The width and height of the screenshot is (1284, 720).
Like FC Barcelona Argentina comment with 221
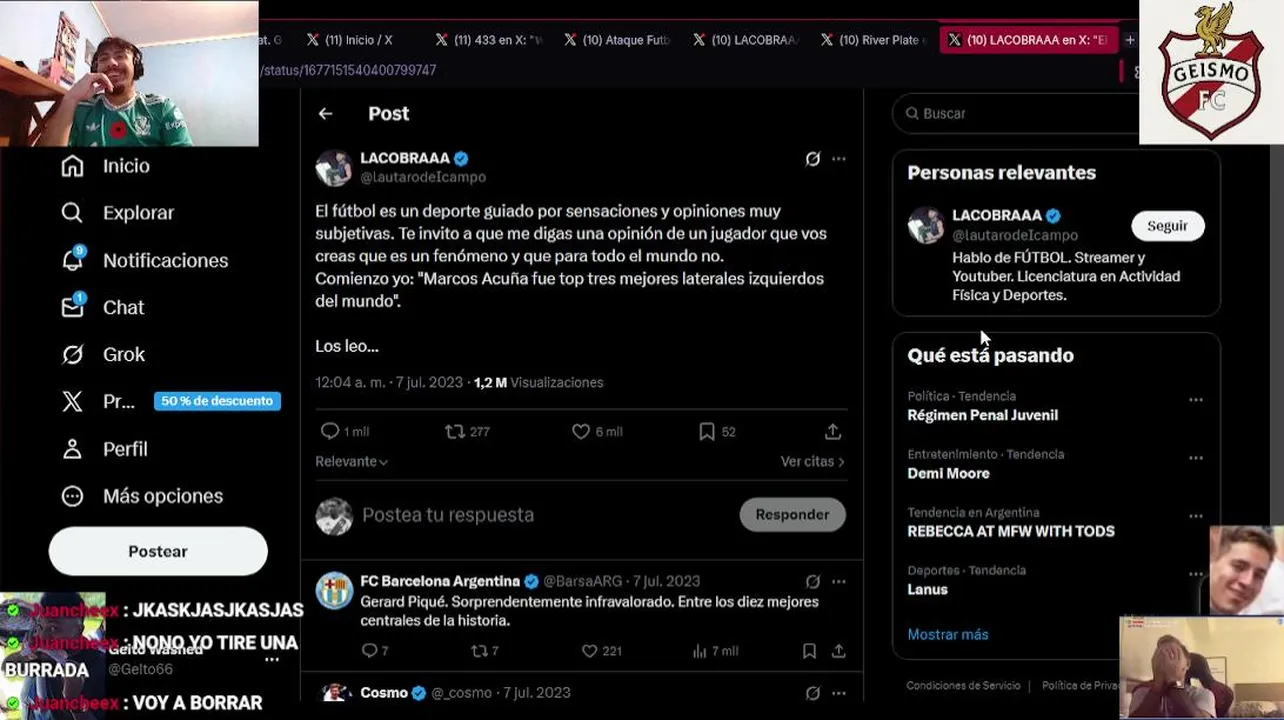589,651
